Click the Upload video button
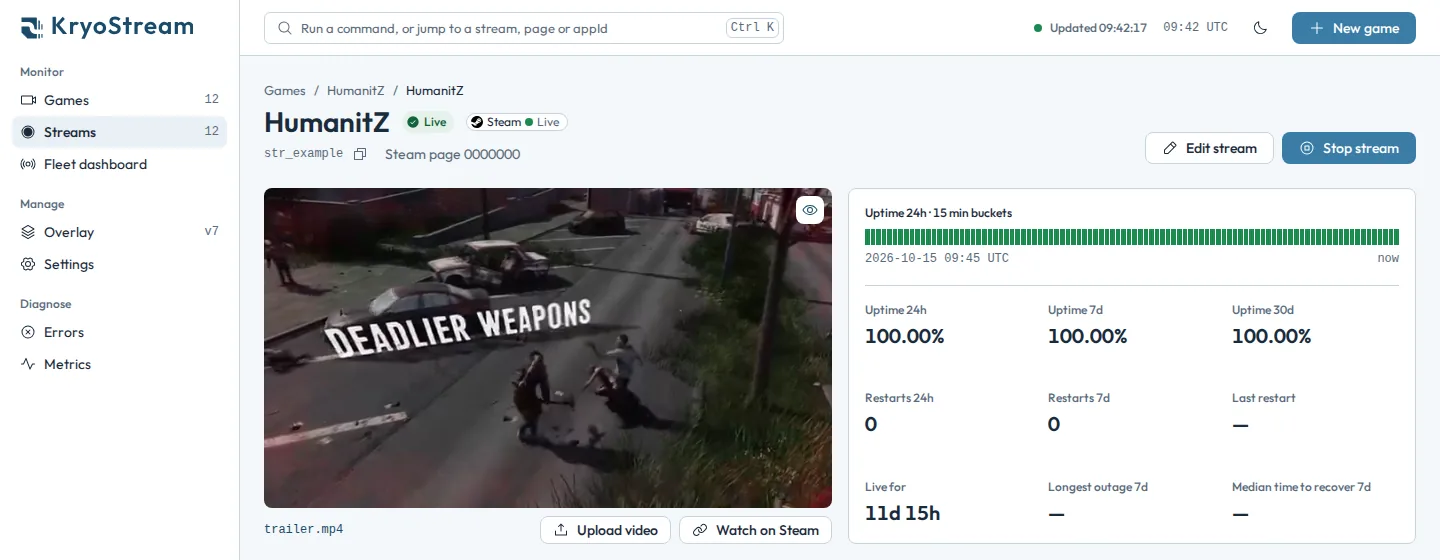 (x=605, y=530)
